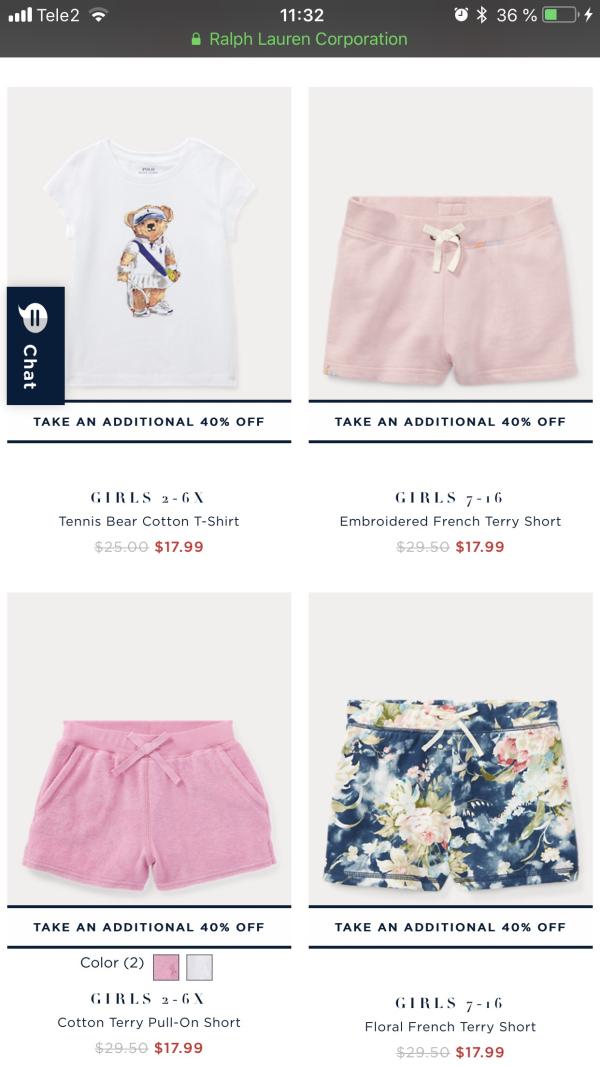Select the white color swatch
Viewport: 600px width, 1066px height.
tap(199, 967)
